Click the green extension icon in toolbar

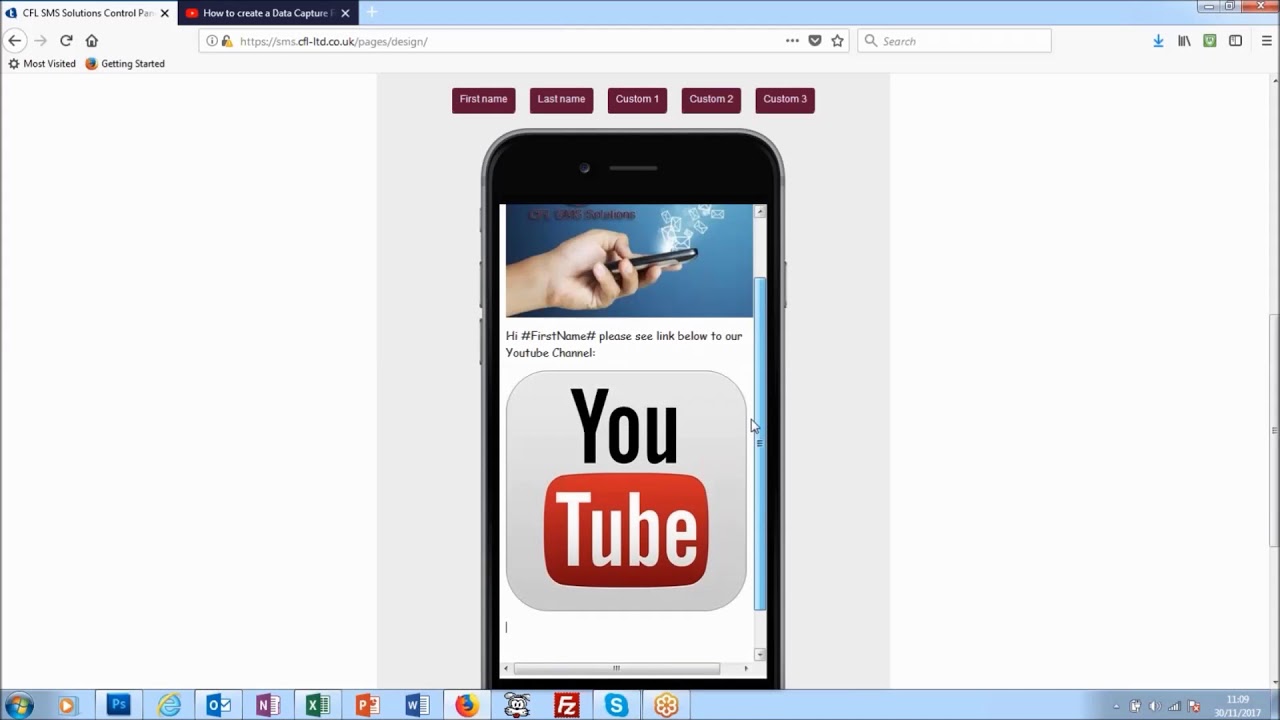(1210, 41)
